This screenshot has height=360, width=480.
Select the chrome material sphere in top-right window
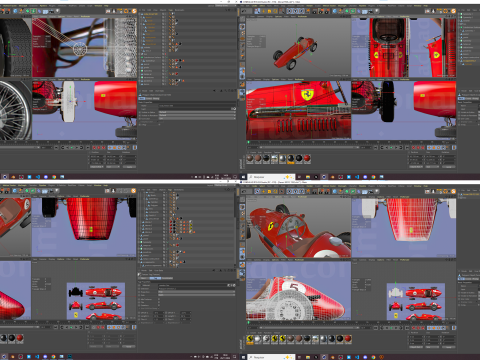coord(282,158)
